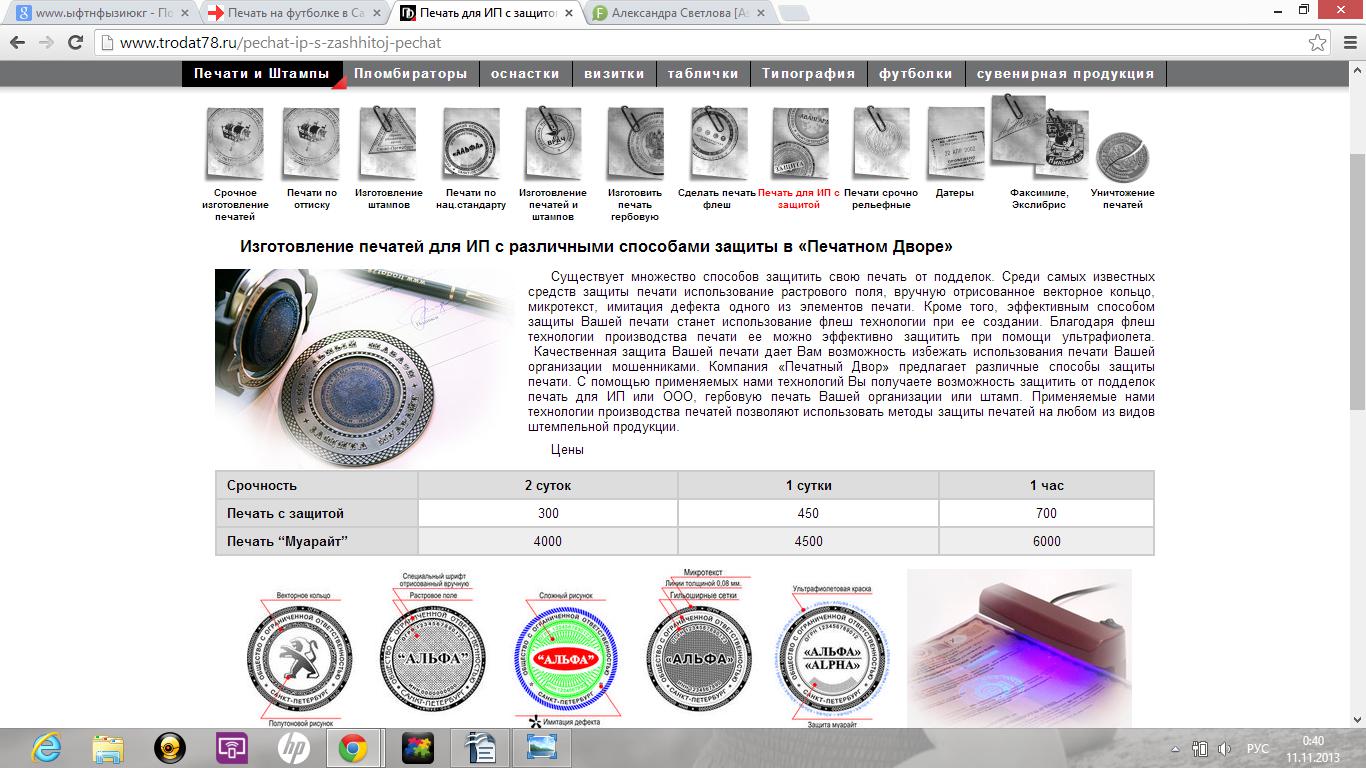Bookmark this page with the star
This screenshot has height=768, width=1366.
(x=1318, y=43)
